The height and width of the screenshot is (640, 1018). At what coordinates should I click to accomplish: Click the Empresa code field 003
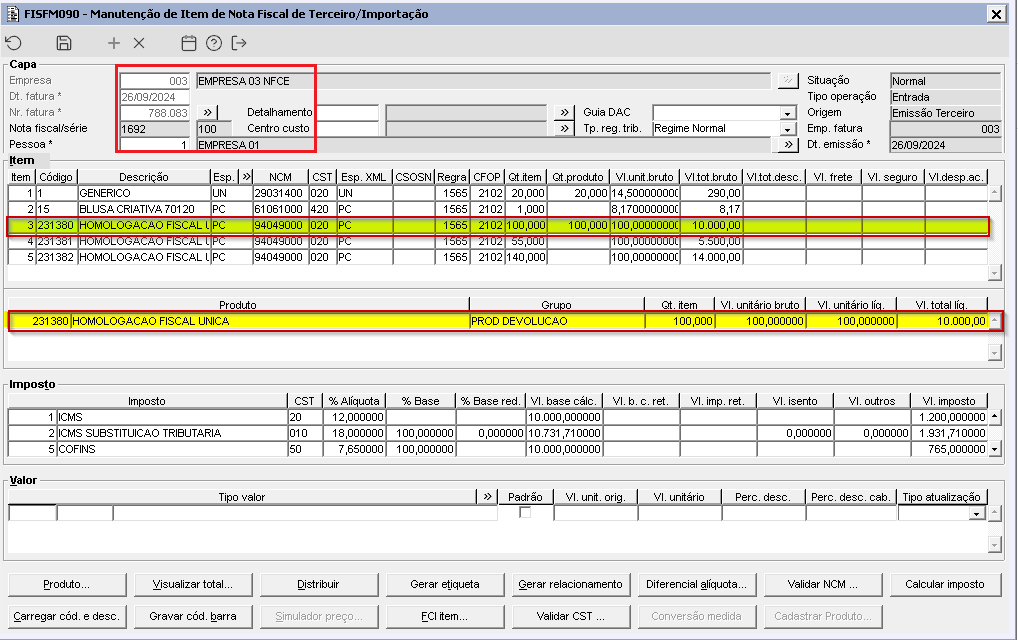coord(155,80)
